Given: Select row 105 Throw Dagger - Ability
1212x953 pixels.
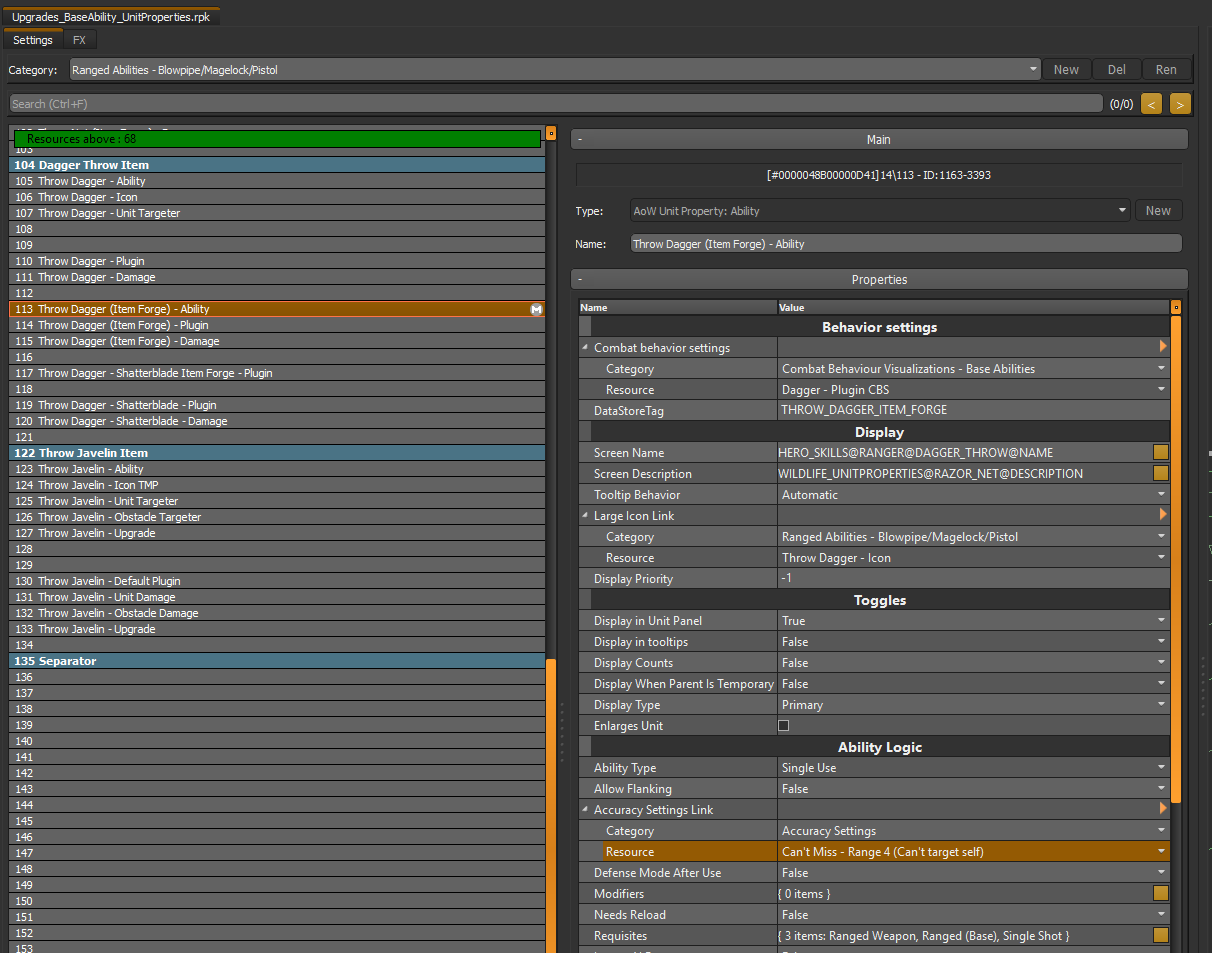Looking at the screenshot, I should coord(277,181).
